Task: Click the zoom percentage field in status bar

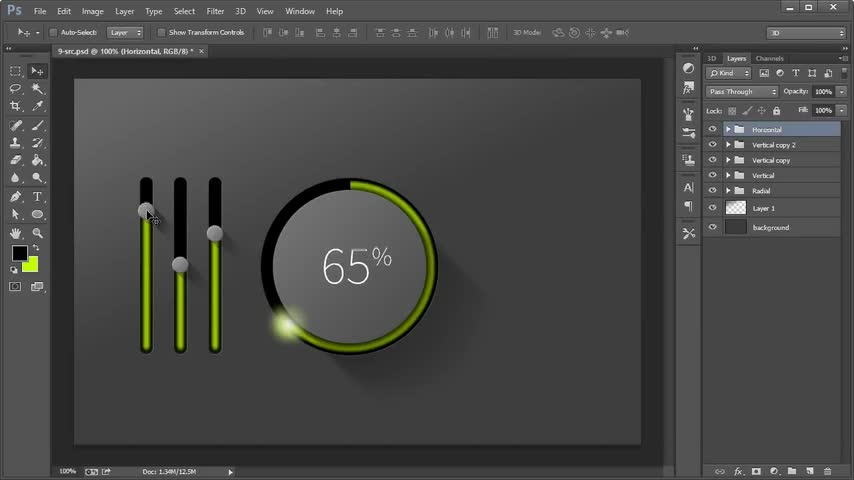Action: tap(68, 471)
